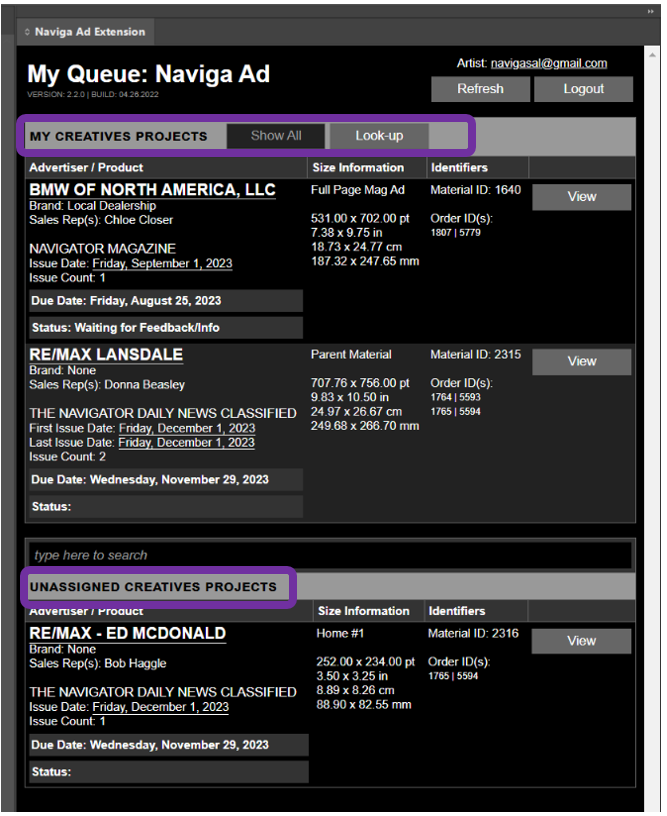667x816 pixels.
Task: Focus the 'type here to search' field
Action: (x=330, y=555)
